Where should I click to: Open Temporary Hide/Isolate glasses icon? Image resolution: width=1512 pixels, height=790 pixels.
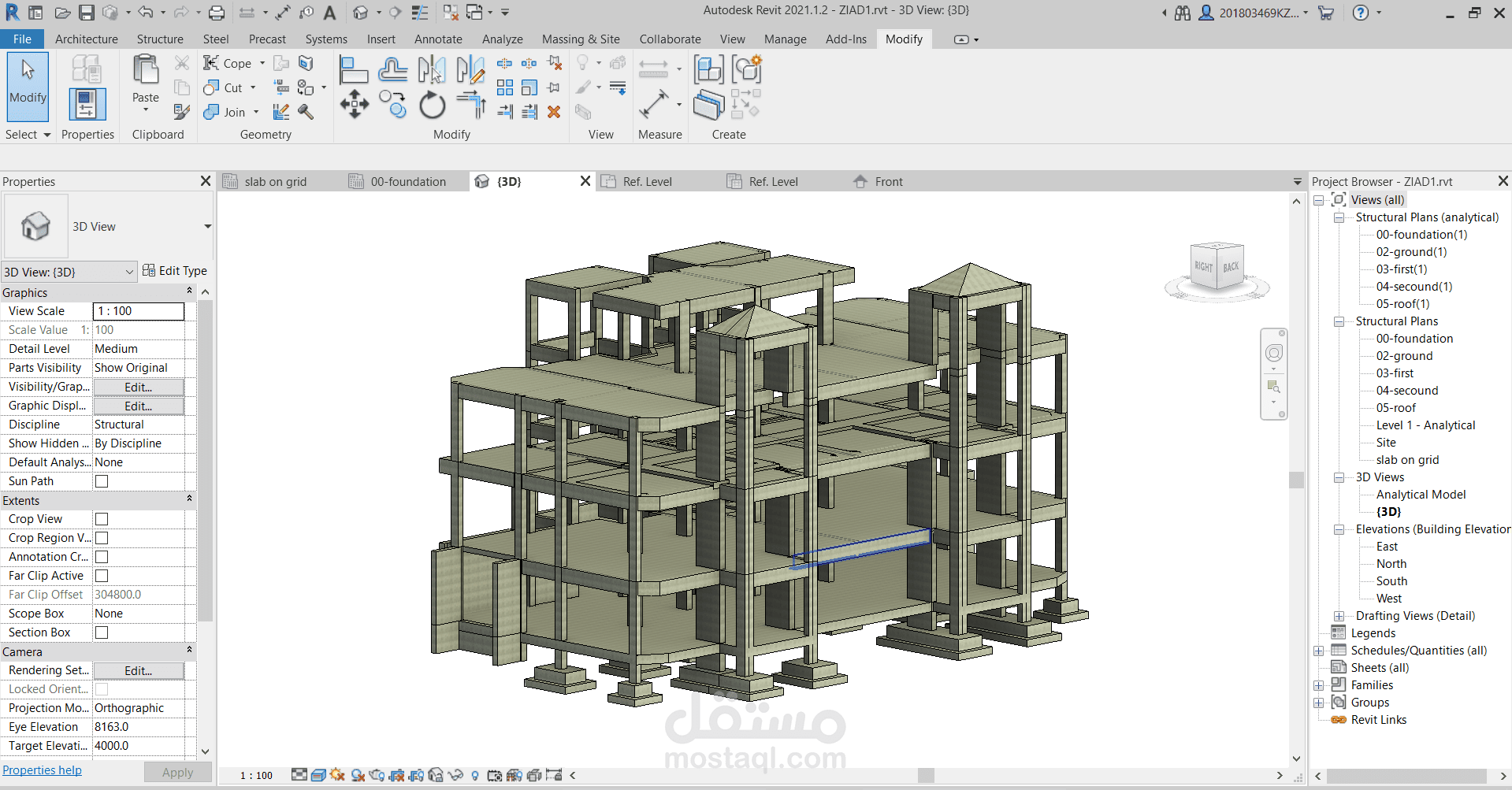[x=455, y=775]
